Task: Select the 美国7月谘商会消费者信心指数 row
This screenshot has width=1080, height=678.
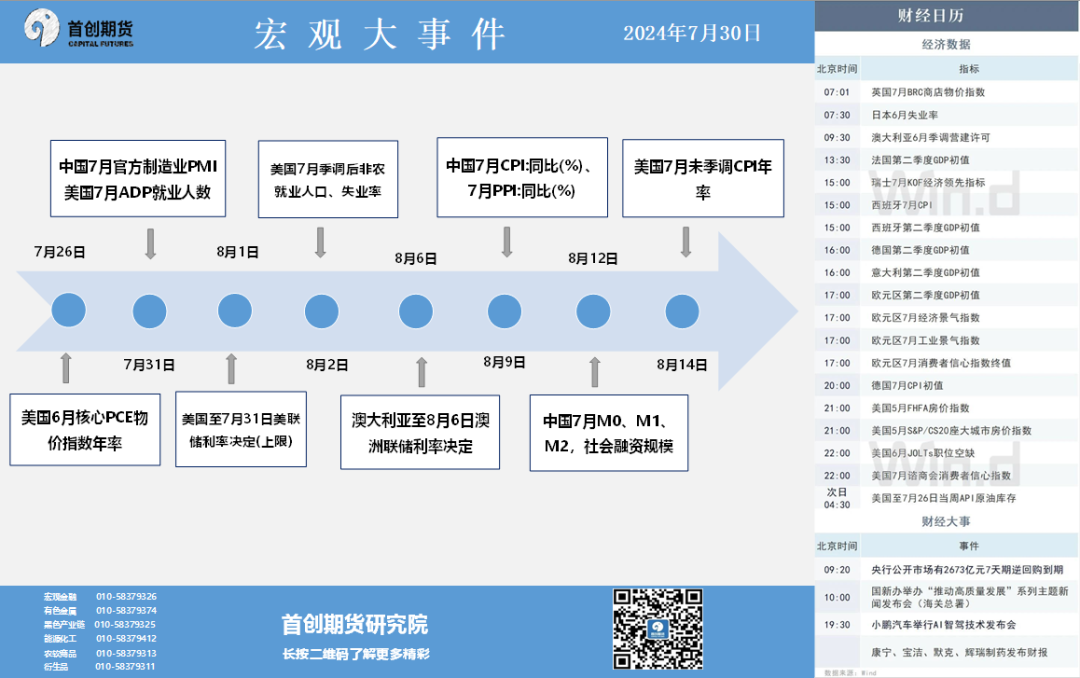Action: click(x=946, y=476)
